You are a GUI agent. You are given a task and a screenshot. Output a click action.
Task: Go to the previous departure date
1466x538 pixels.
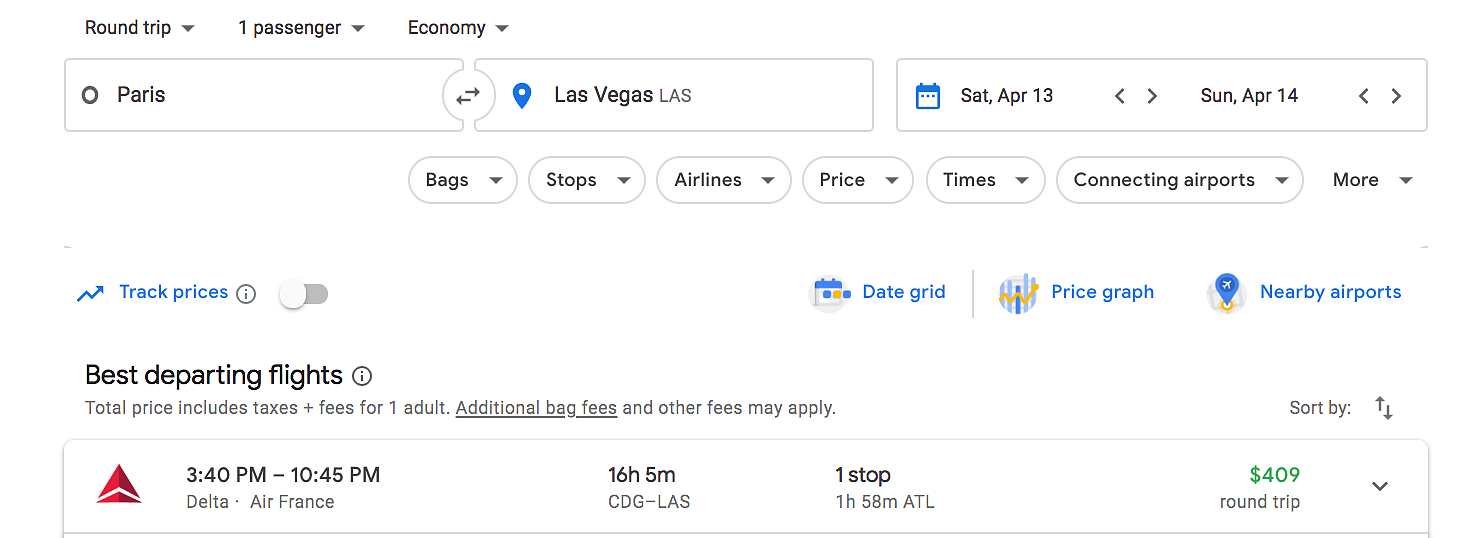tap(1120, 96)
